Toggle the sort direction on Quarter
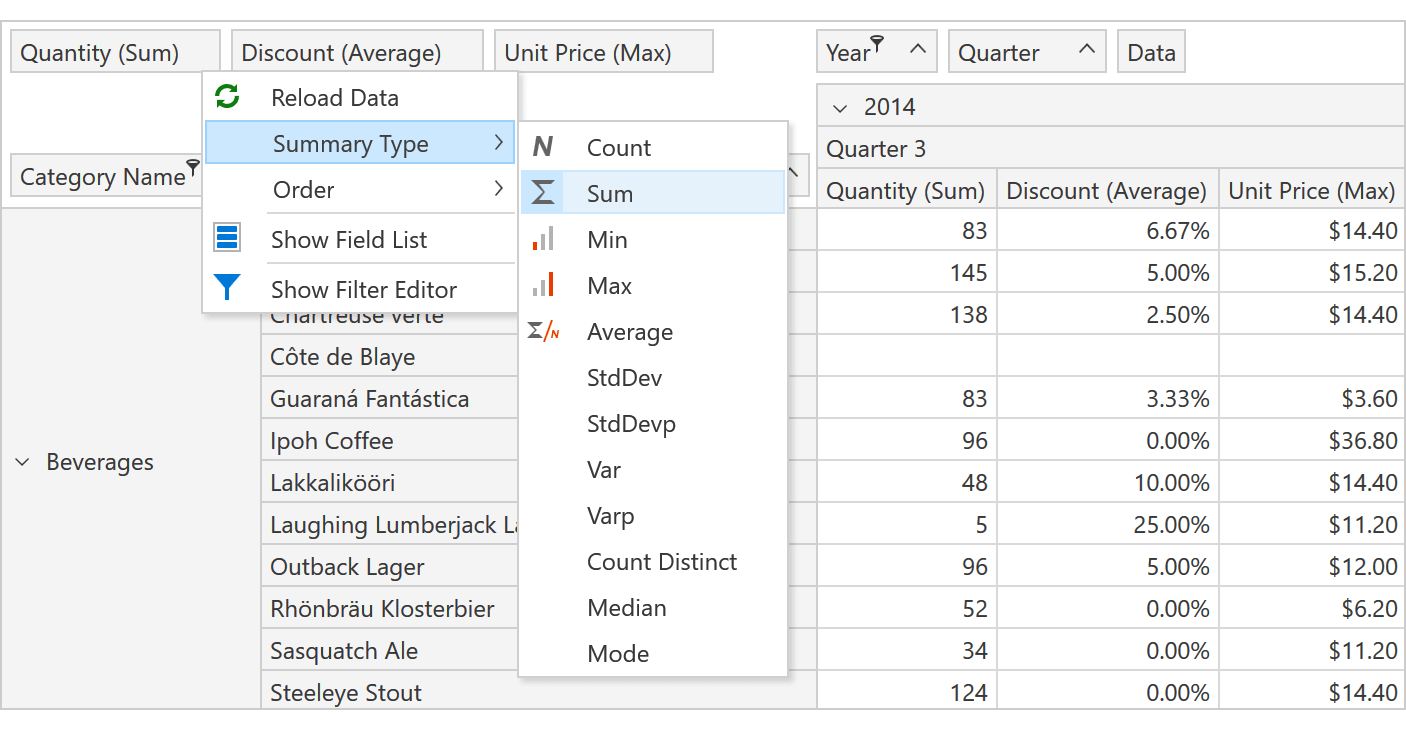The width and height of the screenshot is (1406, 730). 1088,49
